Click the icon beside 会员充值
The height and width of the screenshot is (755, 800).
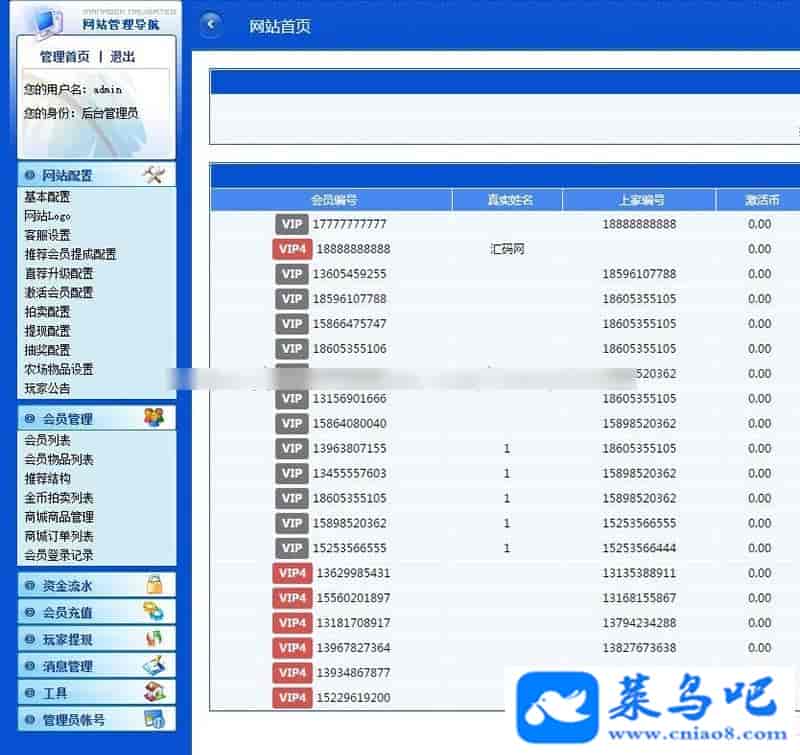[x=154, y=612]
